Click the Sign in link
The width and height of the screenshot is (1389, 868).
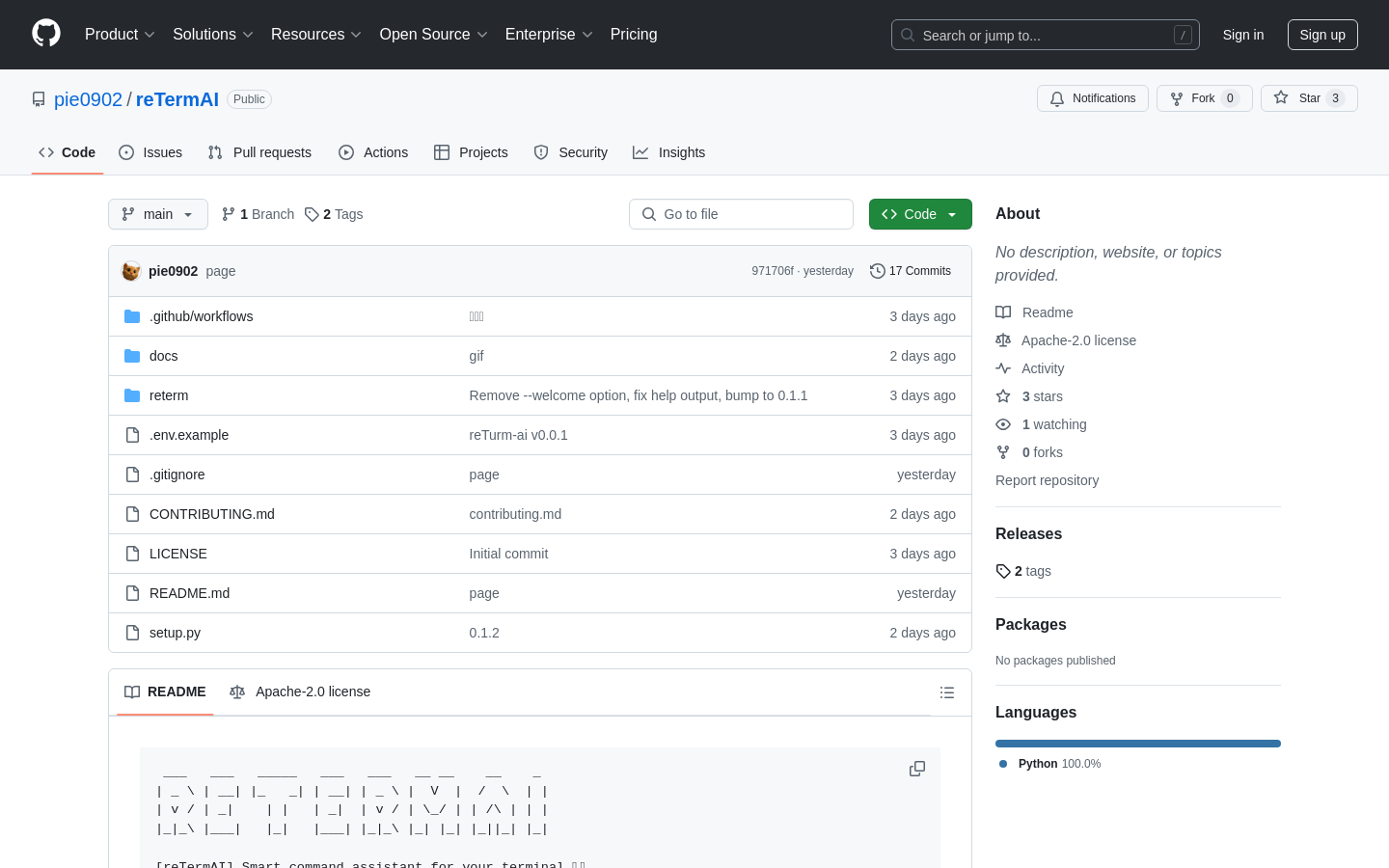(x=1243, y=35)
